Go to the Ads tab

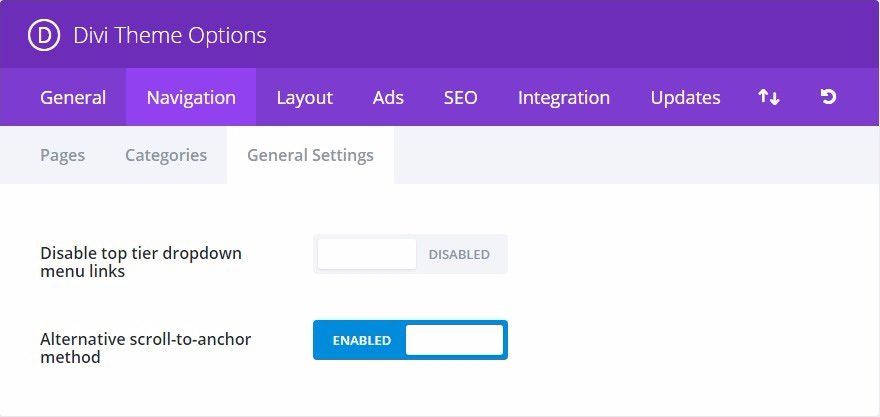tap(388, 97)
